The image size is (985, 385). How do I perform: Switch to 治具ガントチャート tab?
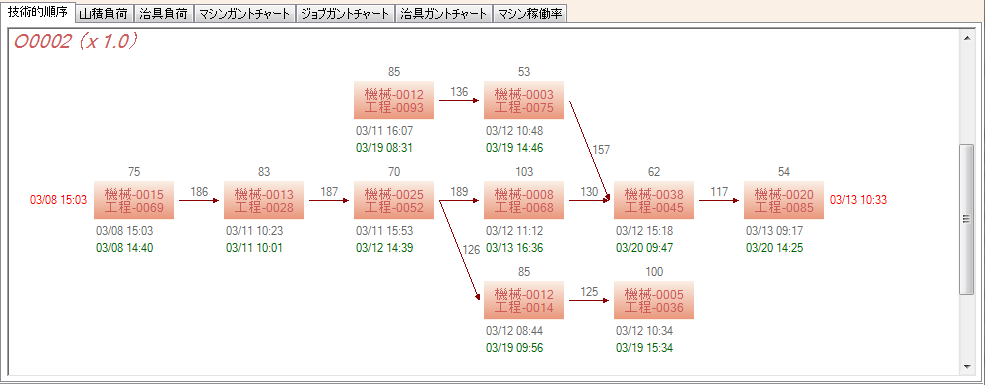444,13
